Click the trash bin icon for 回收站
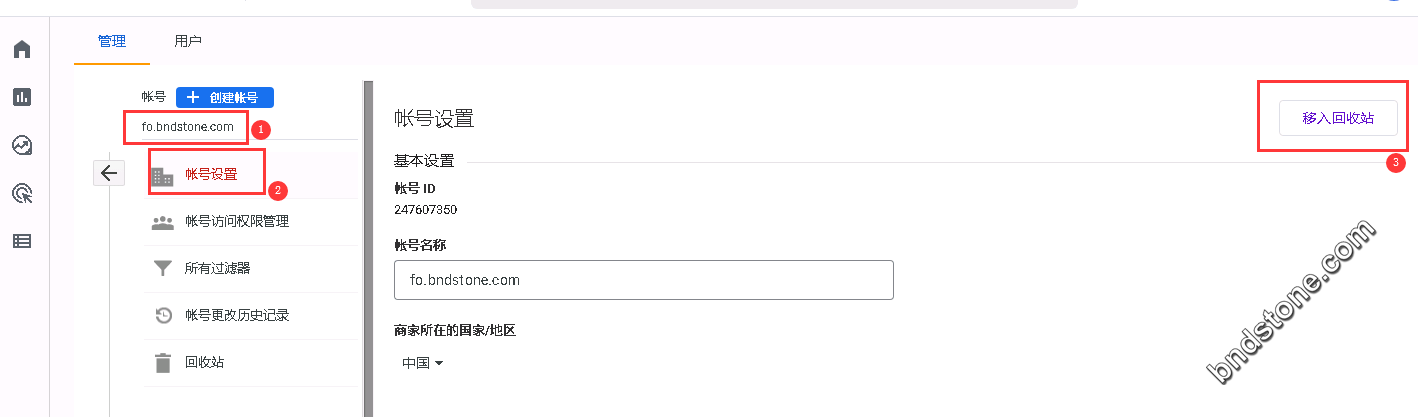This screenshot has width=1418, height=417. 162,362
